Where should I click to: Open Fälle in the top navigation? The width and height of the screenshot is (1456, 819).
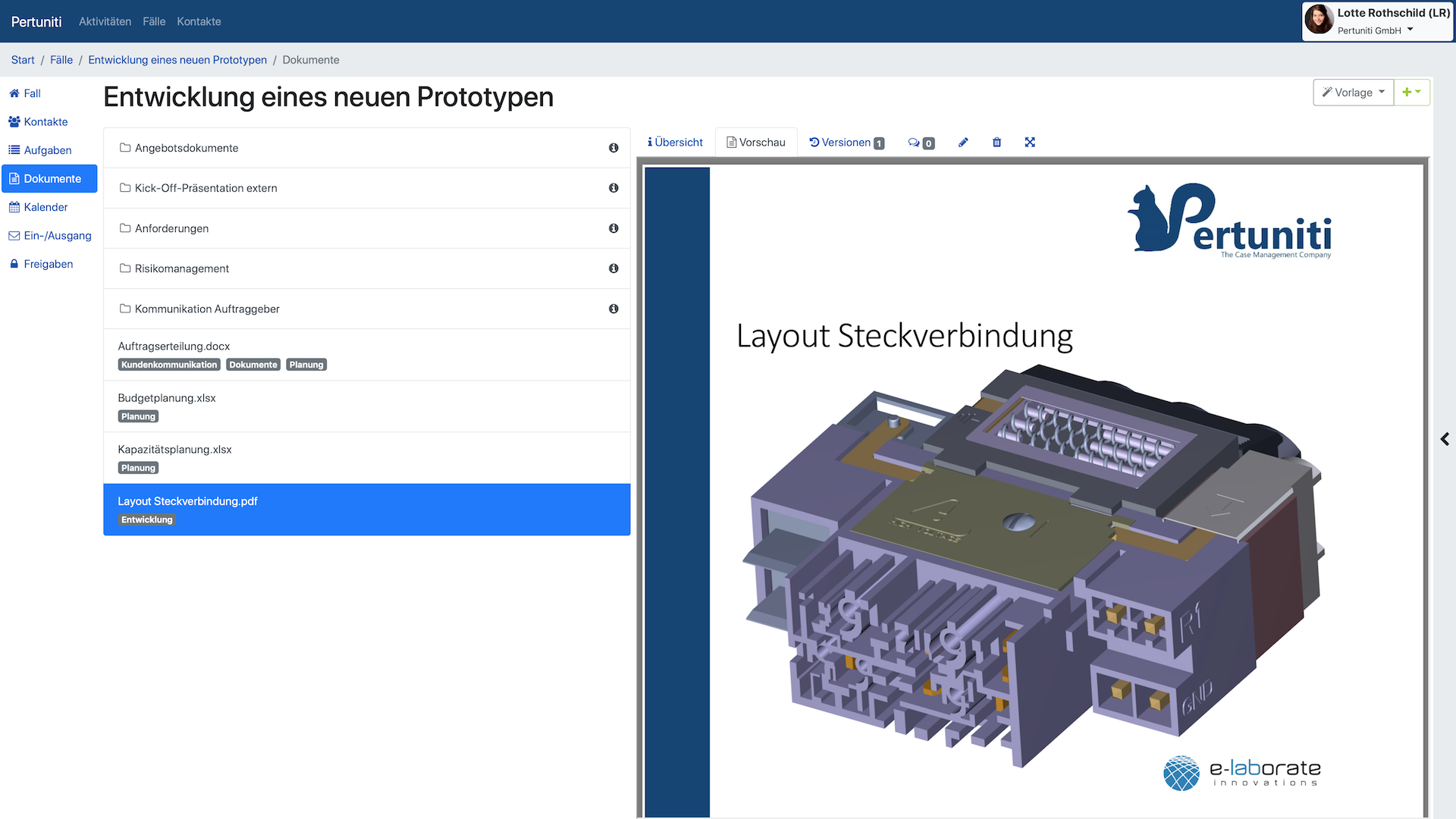pyautogui.click(x=154, y=21)
